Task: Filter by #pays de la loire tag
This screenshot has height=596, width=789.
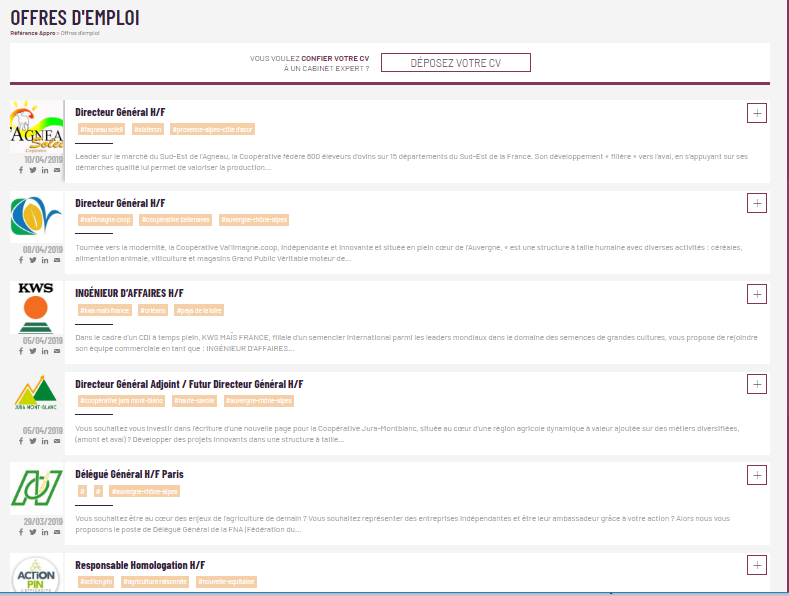Action: [199, 311]
